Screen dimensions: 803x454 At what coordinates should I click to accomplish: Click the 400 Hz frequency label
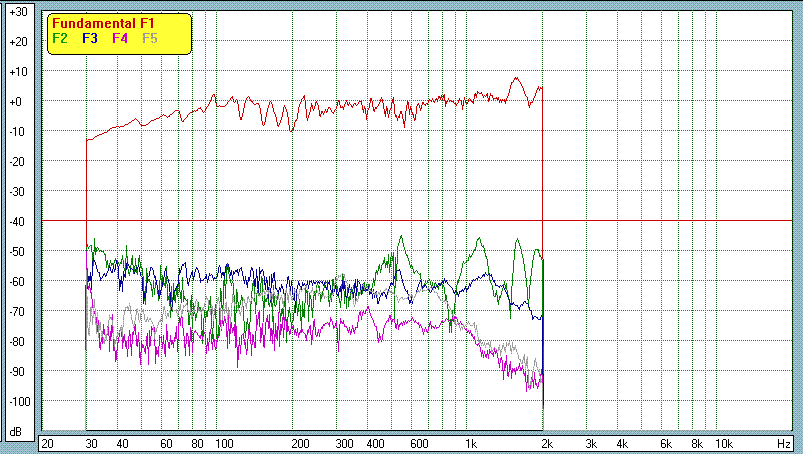pos(375,444)
